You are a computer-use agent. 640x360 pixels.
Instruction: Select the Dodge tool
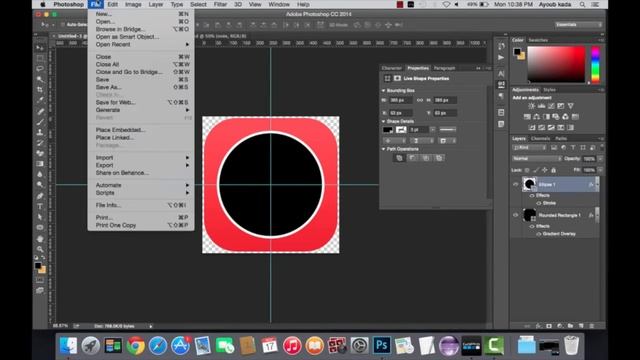click(40, 185)
